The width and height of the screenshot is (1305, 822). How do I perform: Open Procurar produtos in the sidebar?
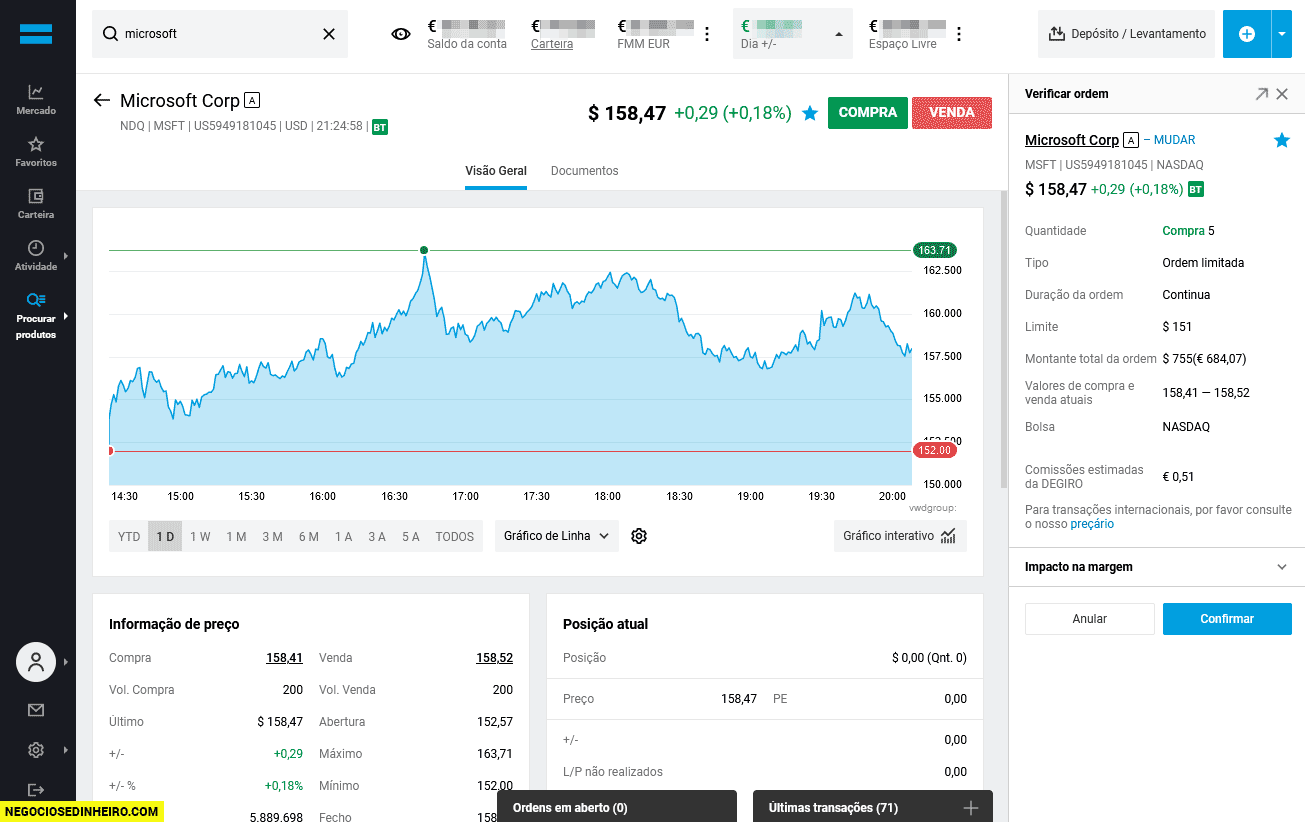36,315
